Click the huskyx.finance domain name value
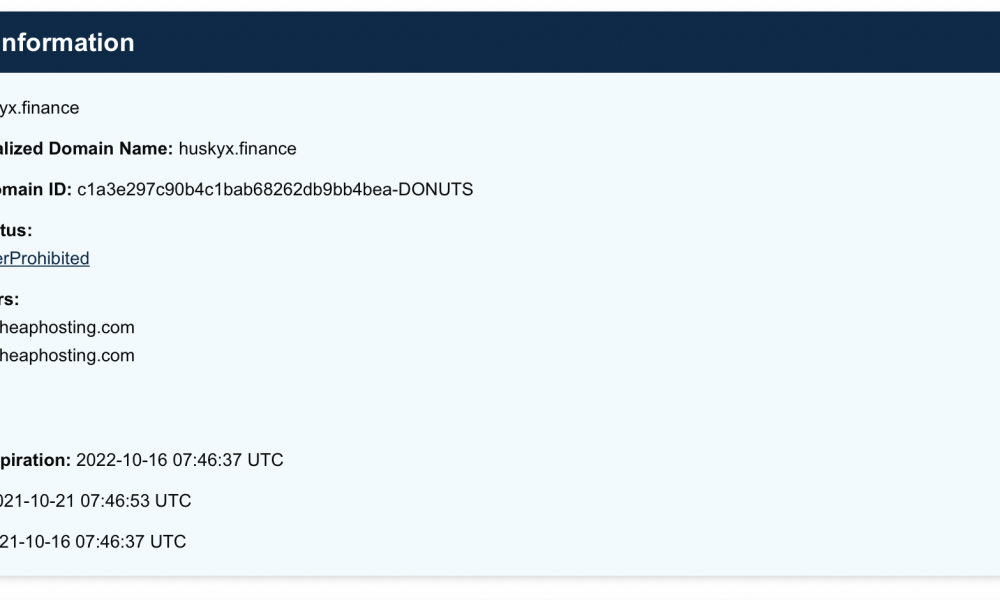Viewport: 1000px width, 600px height. [237, 149]
